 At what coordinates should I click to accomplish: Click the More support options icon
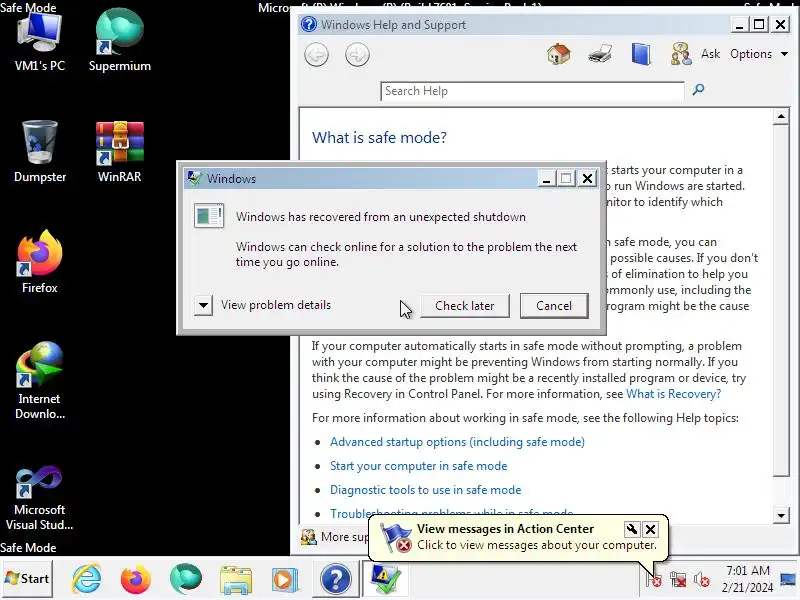pyautogui.click(x=309, y=537)
